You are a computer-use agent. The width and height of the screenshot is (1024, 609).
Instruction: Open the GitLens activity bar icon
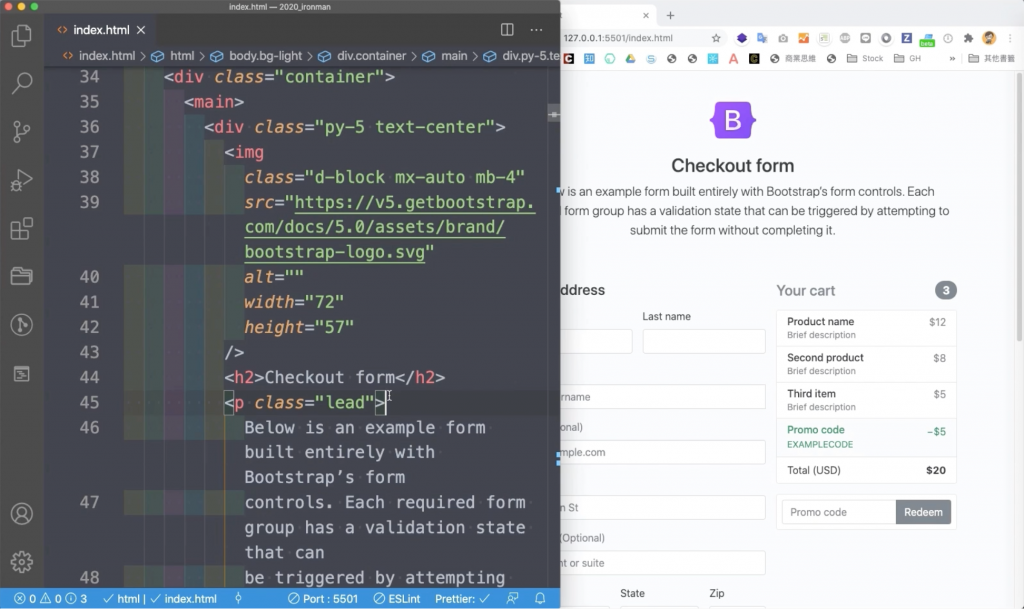[x=22, y=324]
